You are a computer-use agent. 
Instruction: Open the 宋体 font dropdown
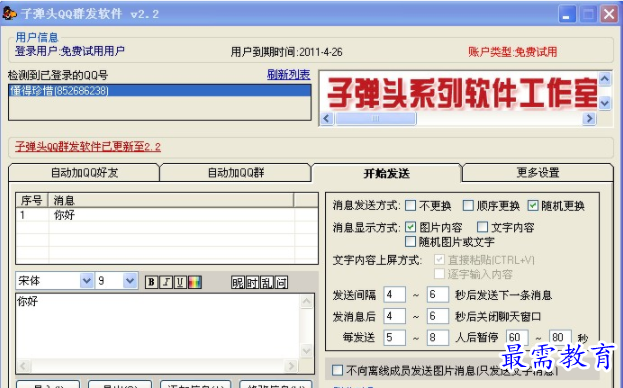click(87, 281)
